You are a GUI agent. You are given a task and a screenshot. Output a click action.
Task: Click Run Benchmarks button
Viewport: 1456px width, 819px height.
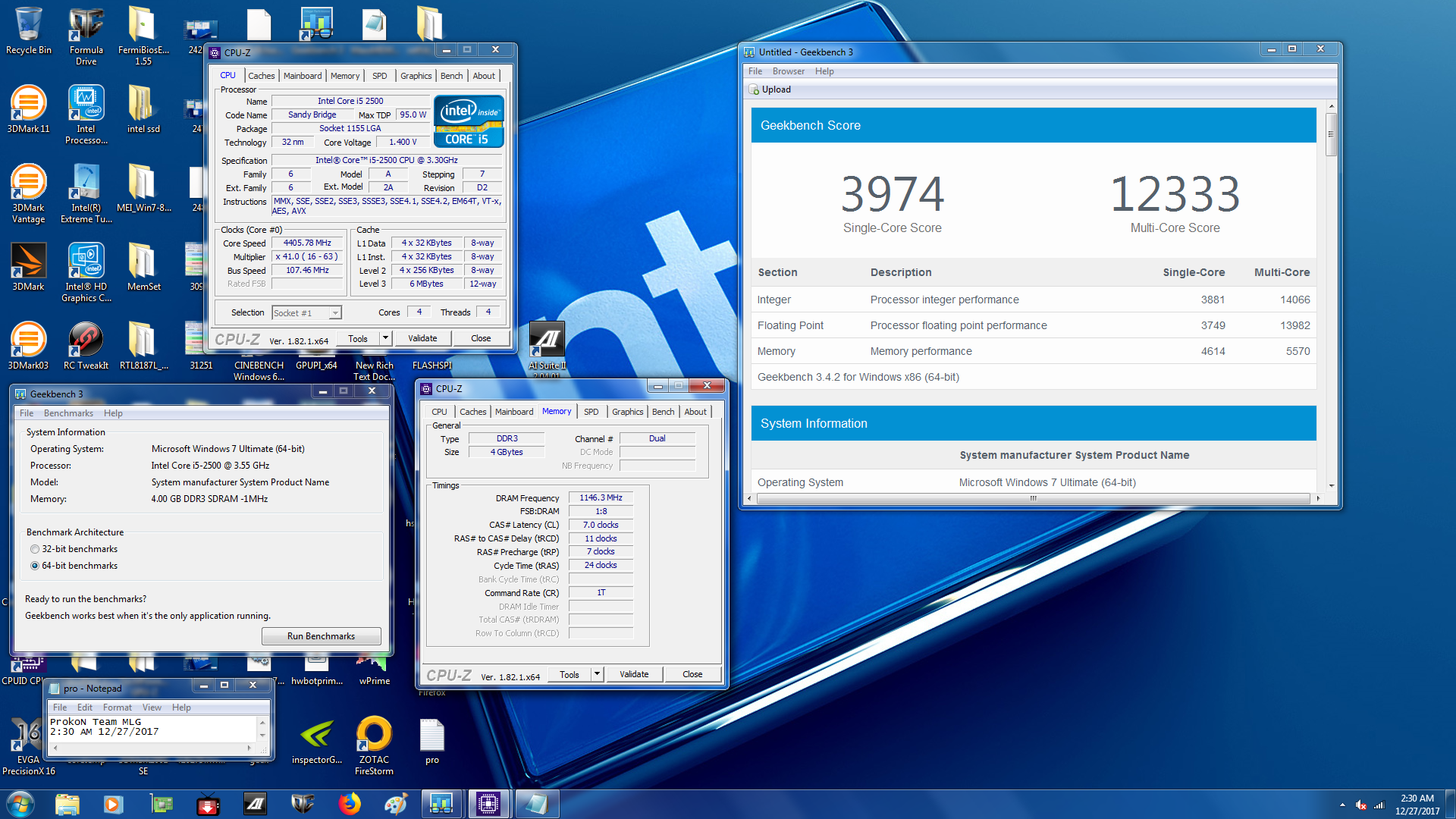coord(321,636)
